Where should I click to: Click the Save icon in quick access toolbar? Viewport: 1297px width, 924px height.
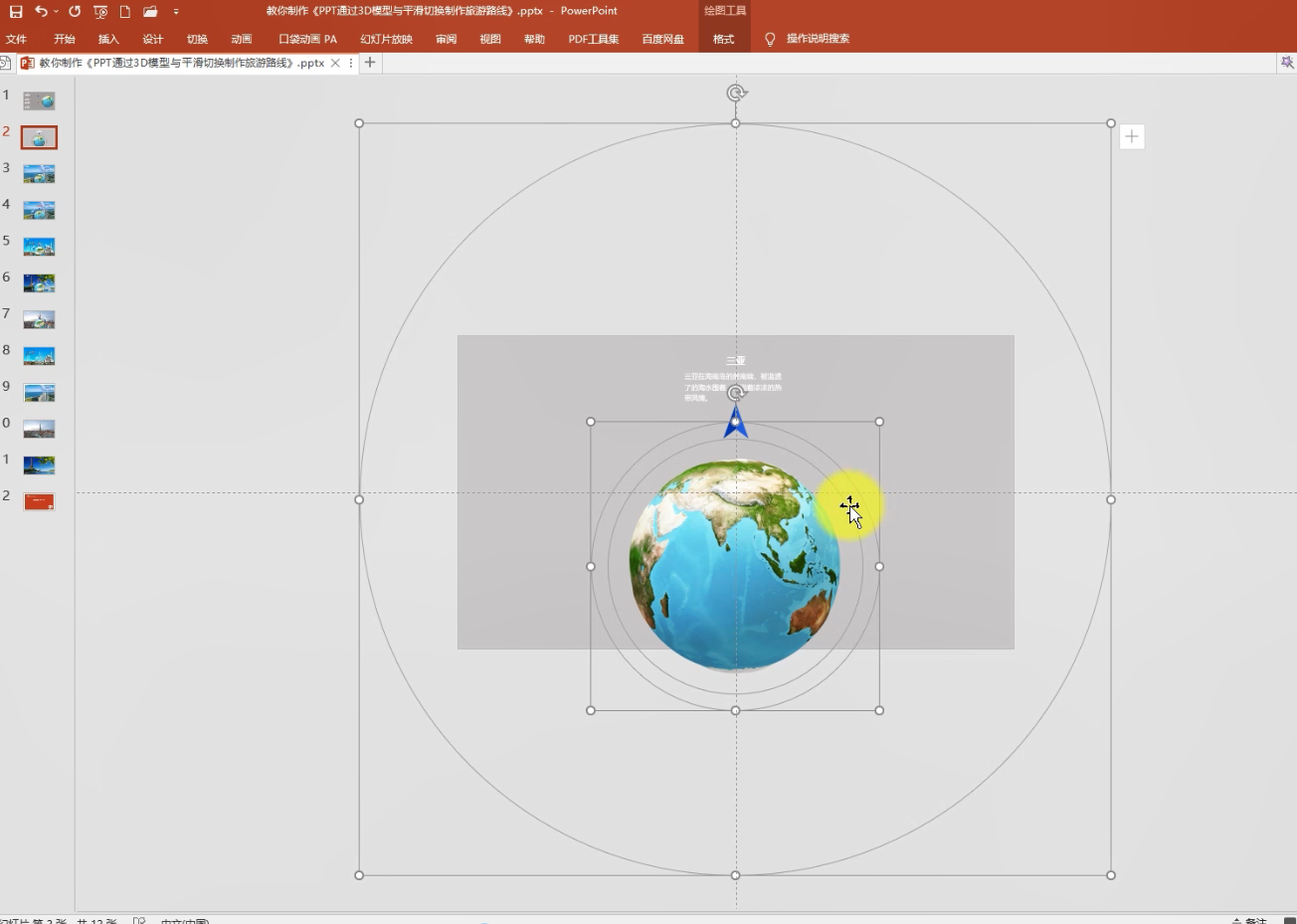coord(16,12)
